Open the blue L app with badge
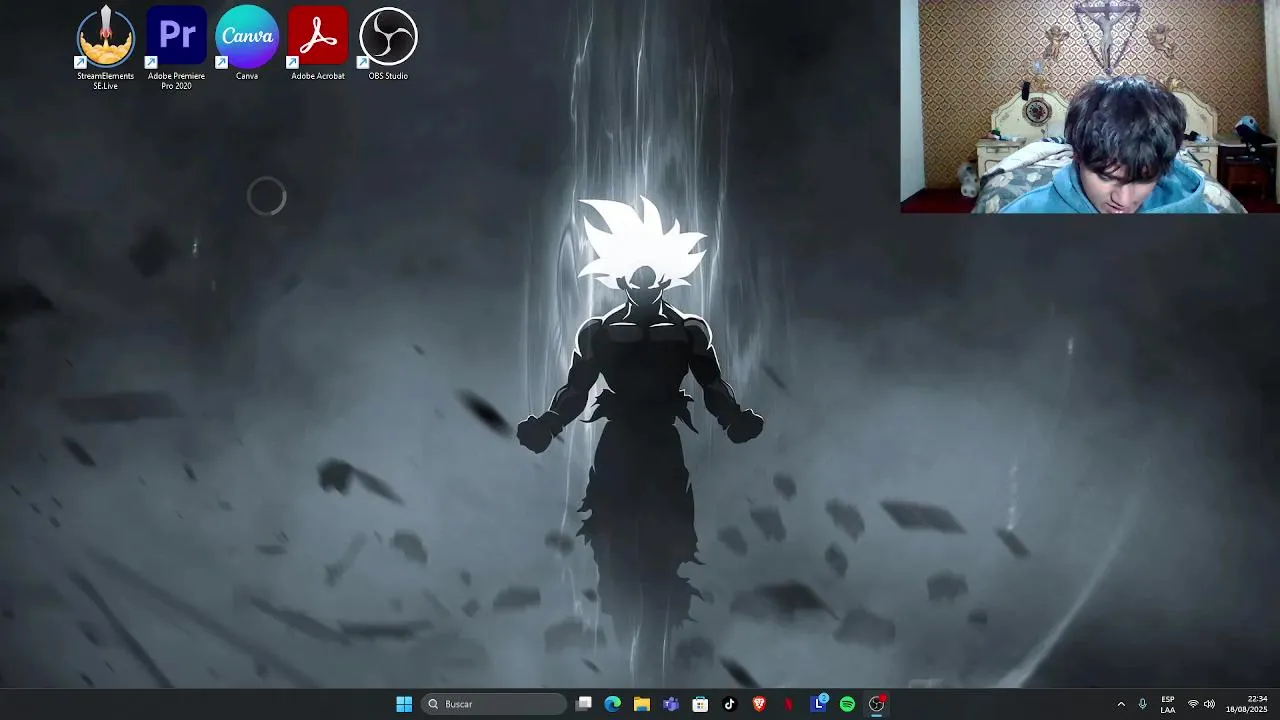Screen dimensions: 1280x720 pyautogui.click(x=819, y=703)
